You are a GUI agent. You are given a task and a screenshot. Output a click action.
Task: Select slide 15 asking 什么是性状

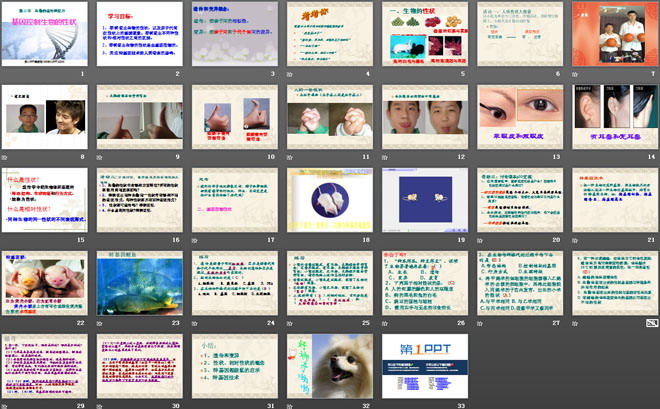[x=46, y=201]
